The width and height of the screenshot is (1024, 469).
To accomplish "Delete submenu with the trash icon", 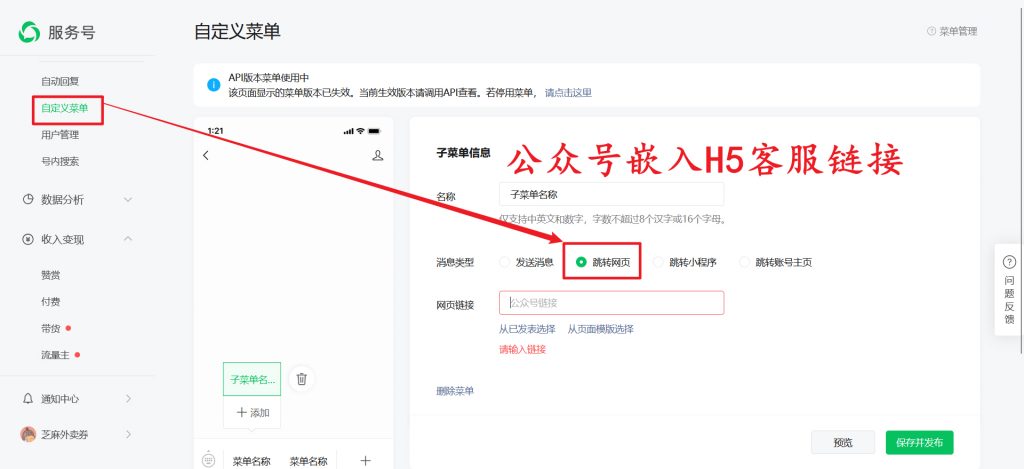I will pos(302,378).
